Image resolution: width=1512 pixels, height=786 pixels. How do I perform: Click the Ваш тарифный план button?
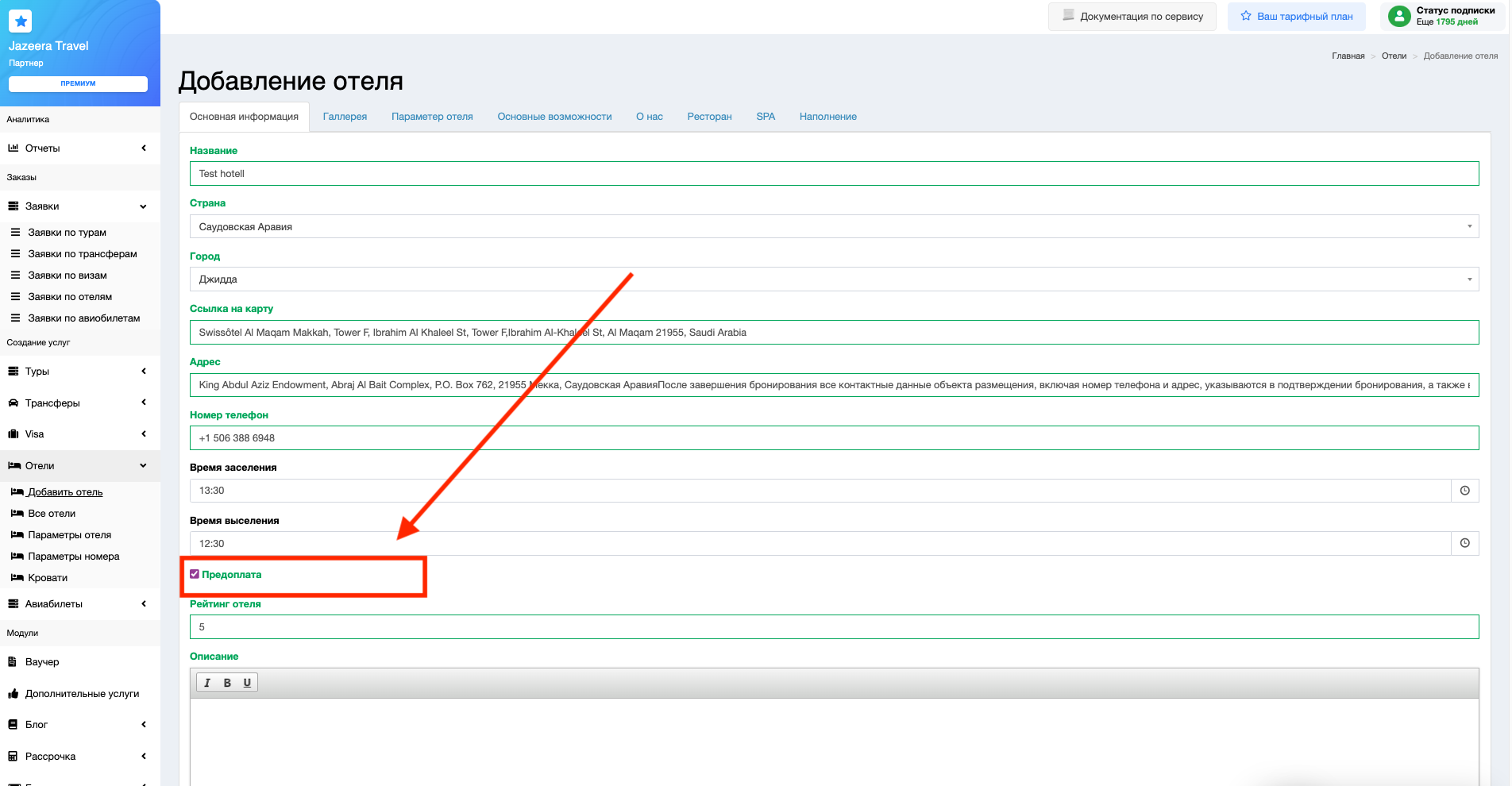pyautogui.click(x=1296, y=17)
